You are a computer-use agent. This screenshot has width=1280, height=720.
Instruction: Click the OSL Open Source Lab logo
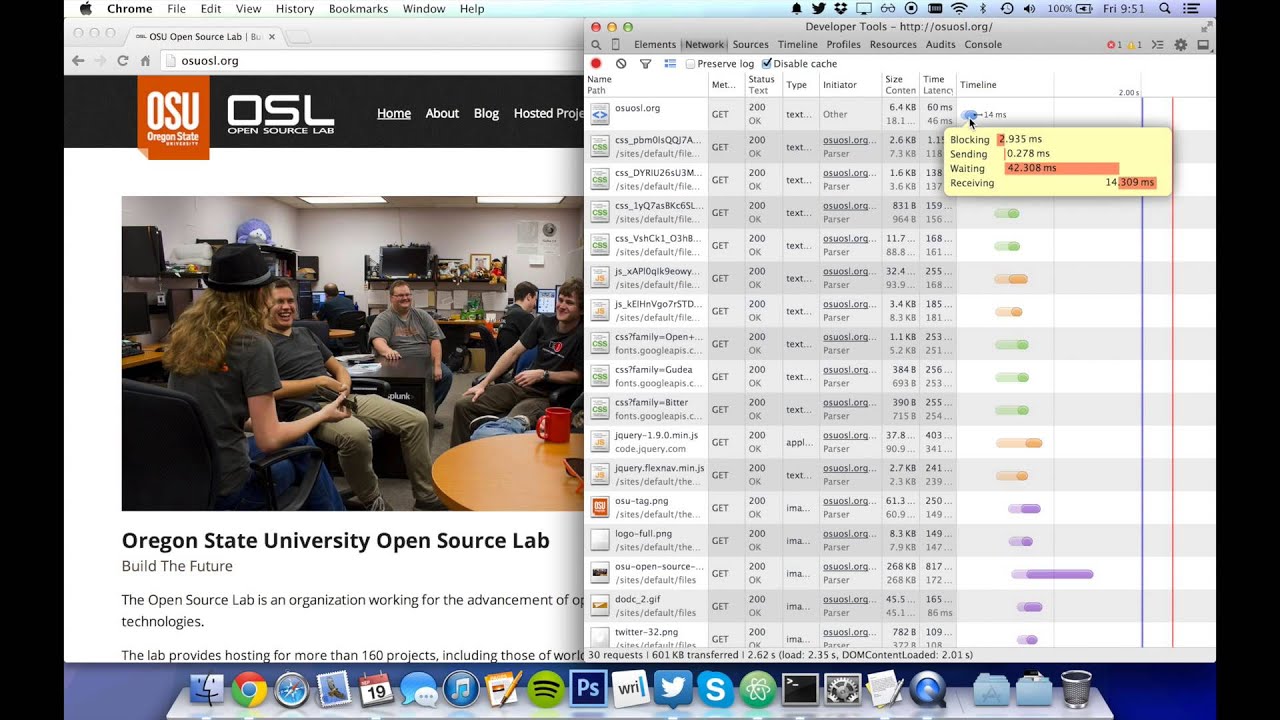(281, 115)
